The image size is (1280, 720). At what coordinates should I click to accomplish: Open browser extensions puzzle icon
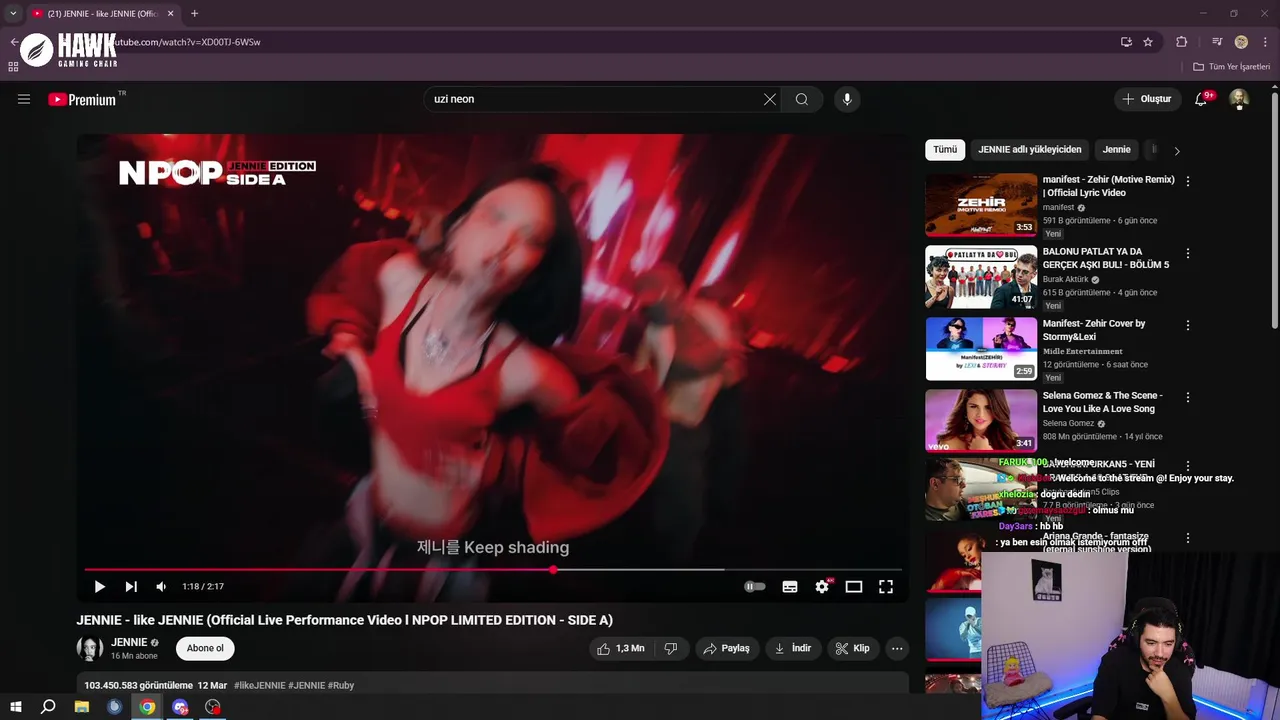click(x=1181, y=42)
